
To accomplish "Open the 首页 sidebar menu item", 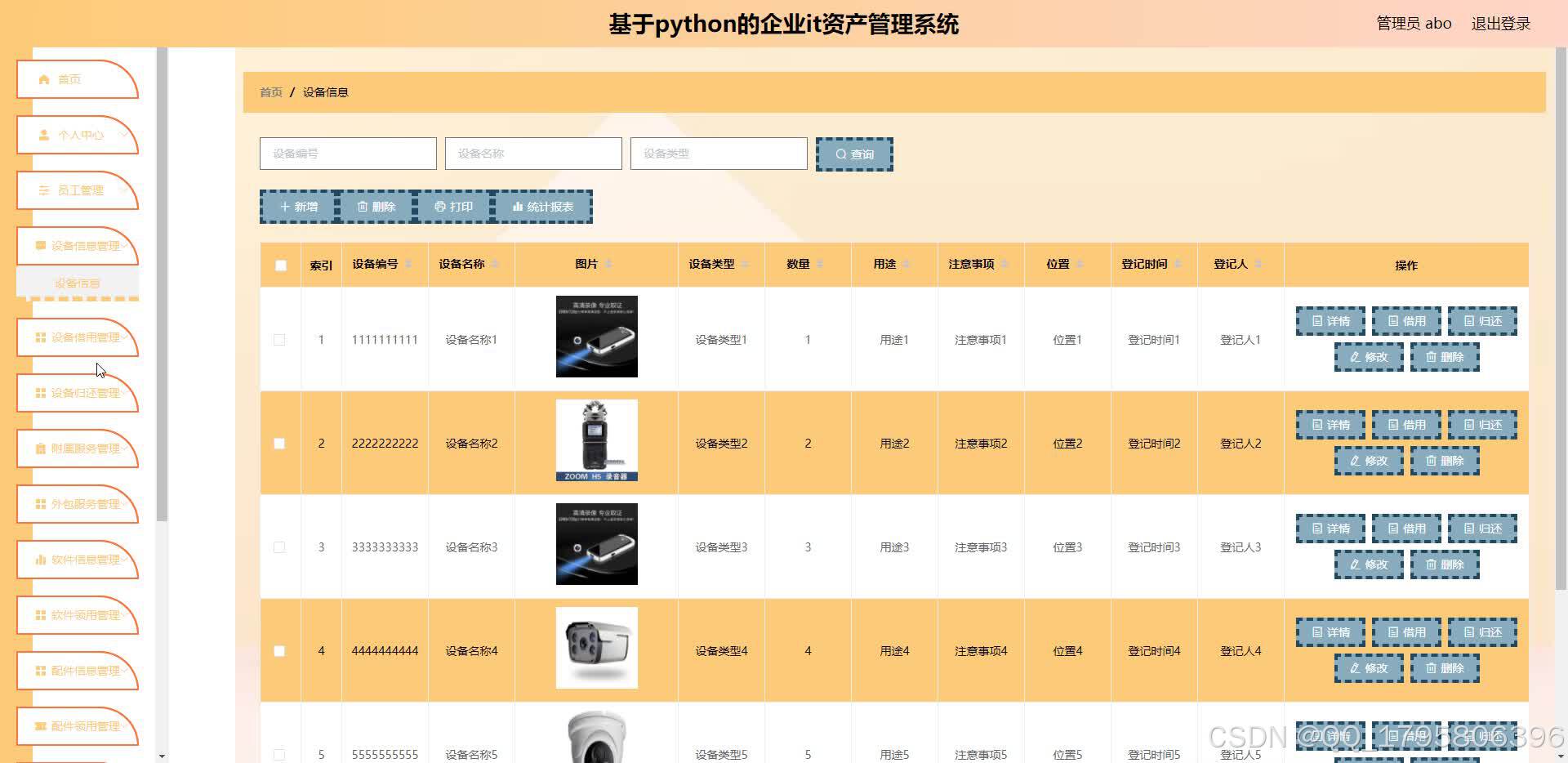I will [x=78, y=79].
